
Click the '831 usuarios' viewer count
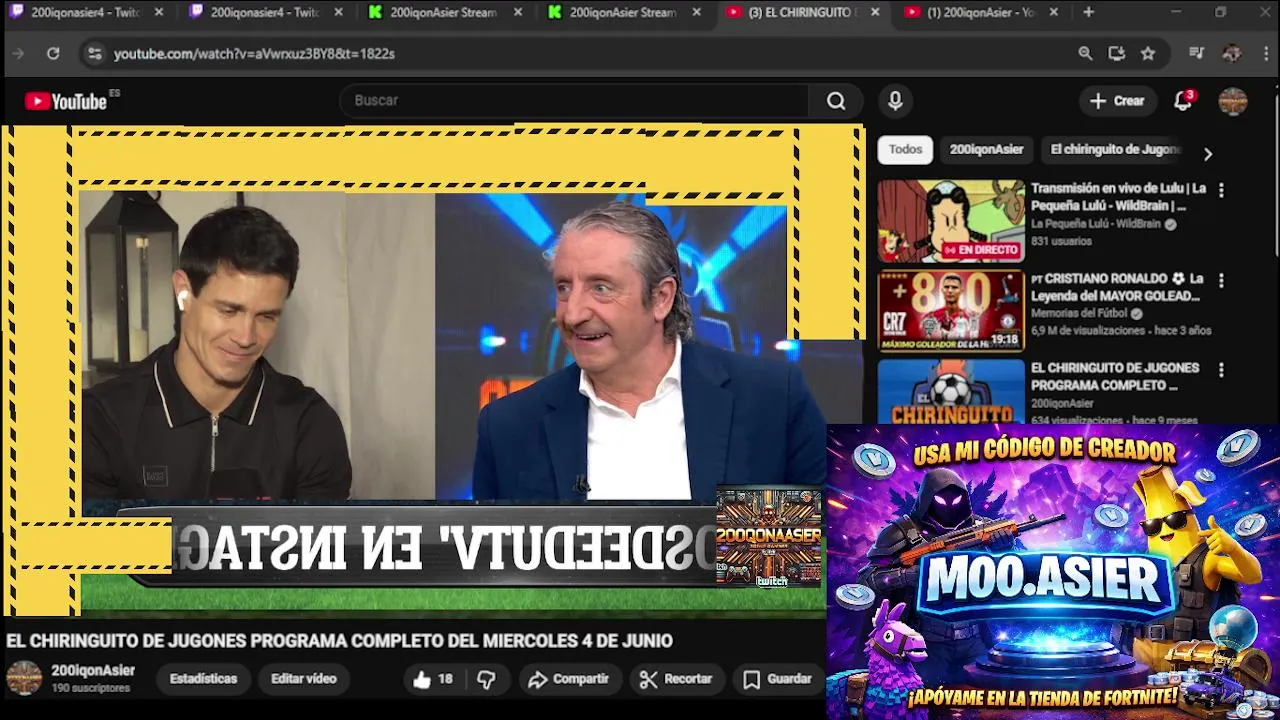pos(1061,241)
